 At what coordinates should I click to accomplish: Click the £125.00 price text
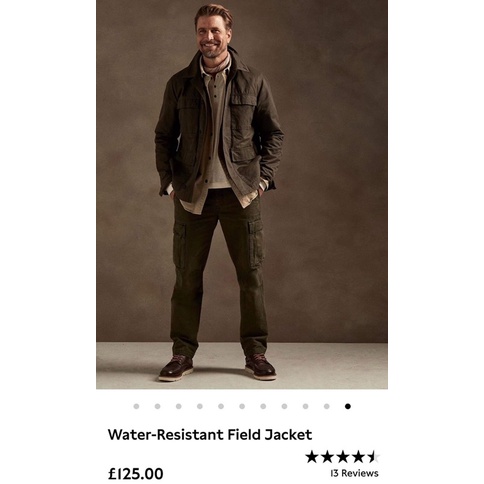[136, 474]
